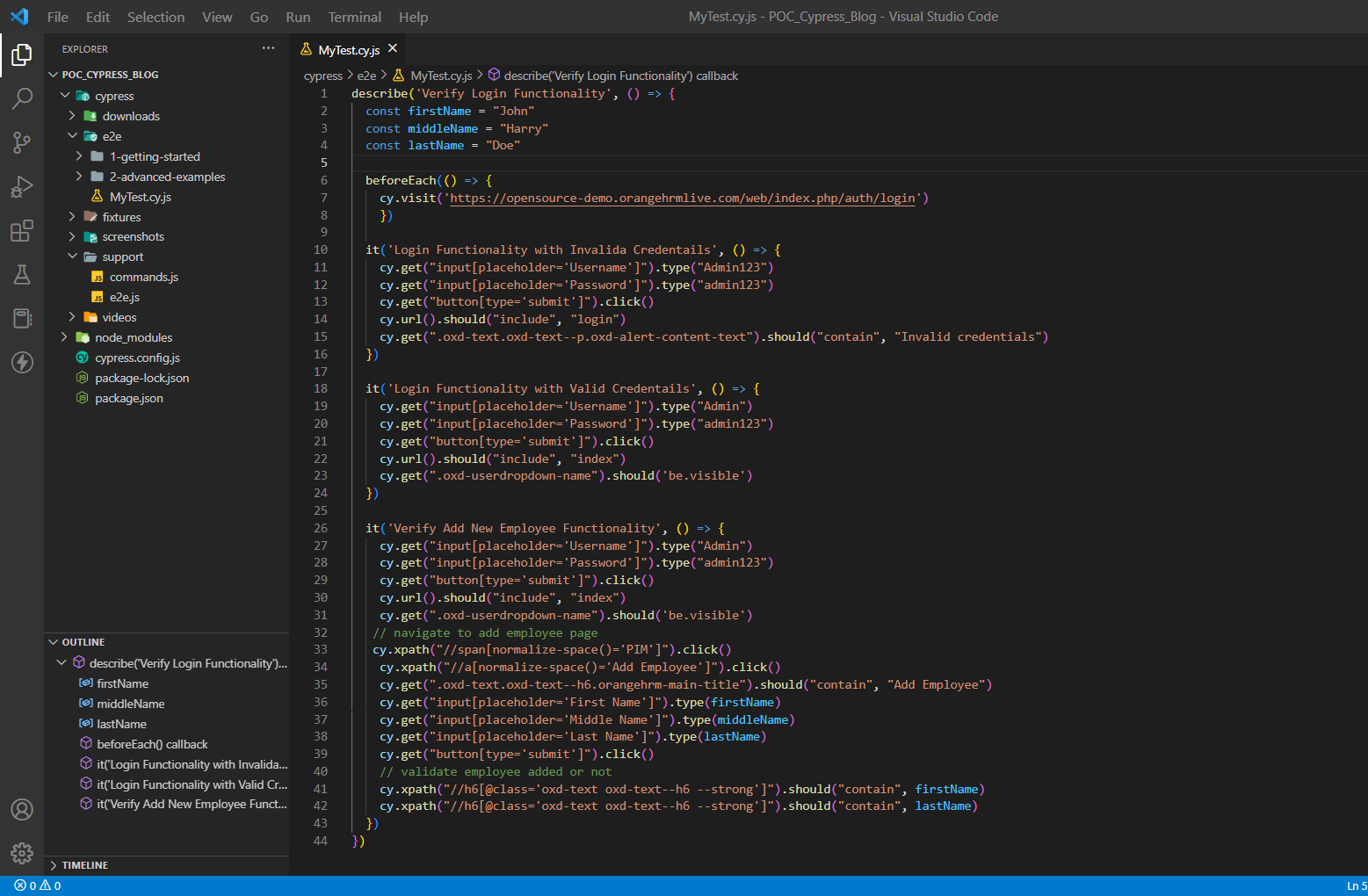
Task: Expand the fixtures folder
Action: [x=72, y=217]
